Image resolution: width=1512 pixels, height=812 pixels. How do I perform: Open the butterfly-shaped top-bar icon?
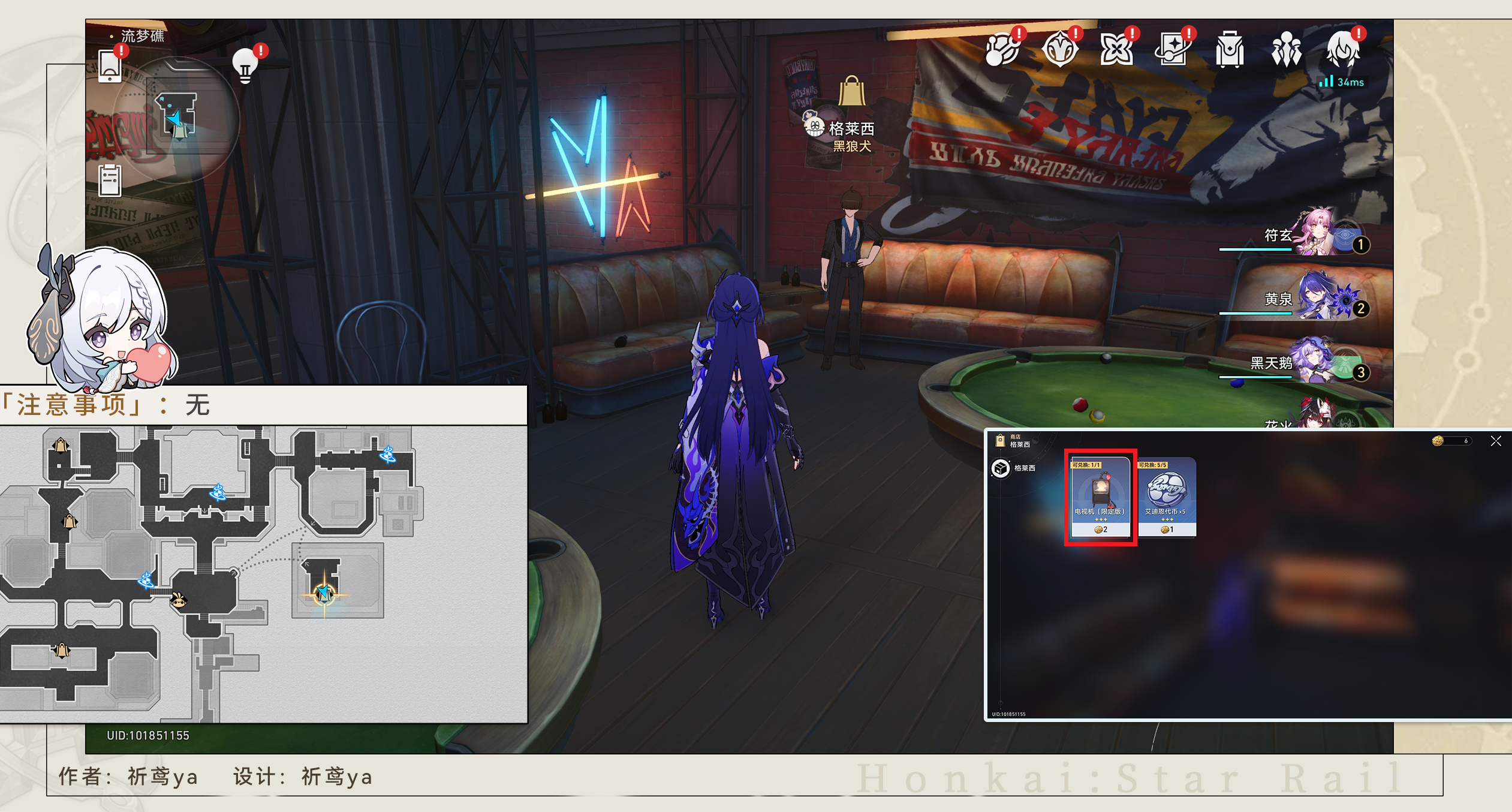pos(1116,49)
